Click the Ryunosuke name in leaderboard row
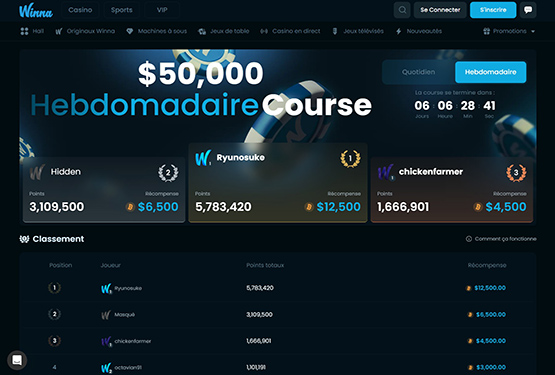Screen dimensions: 555x375 (x=128, y=288)
